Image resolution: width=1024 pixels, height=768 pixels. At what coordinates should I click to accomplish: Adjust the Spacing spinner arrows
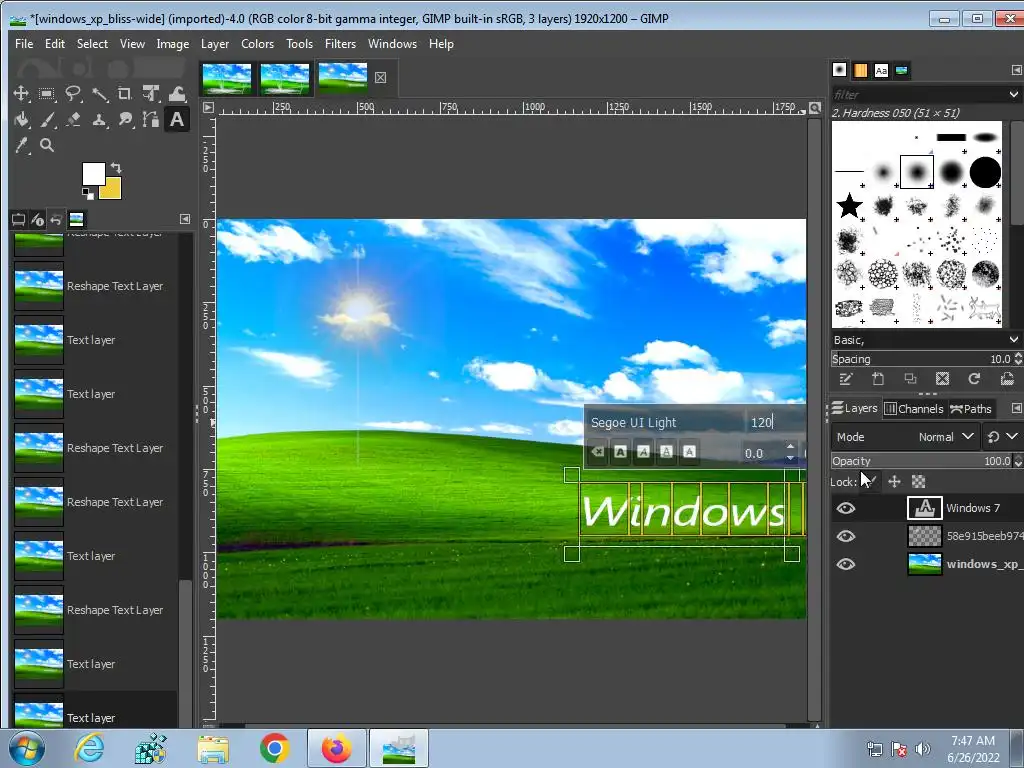[x=1017, y=359]
